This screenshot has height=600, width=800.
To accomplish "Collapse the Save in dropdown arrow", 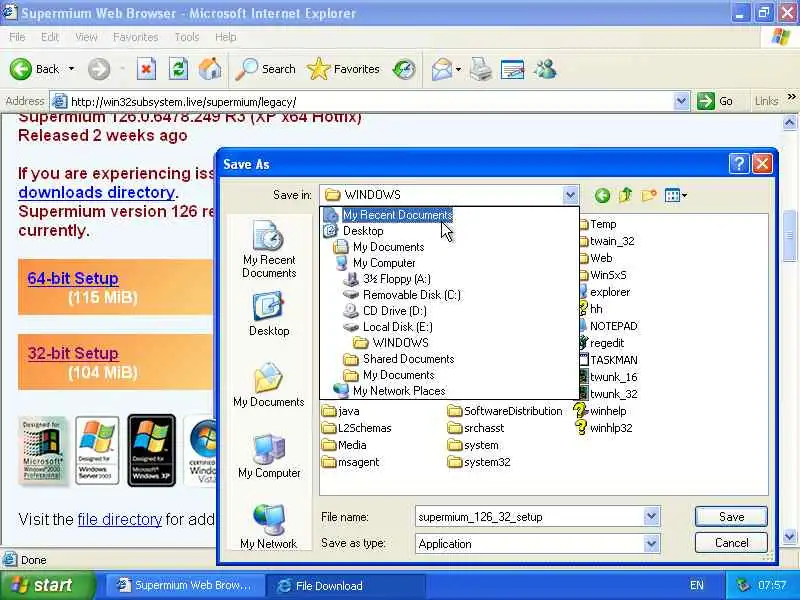I will [570, 195].
